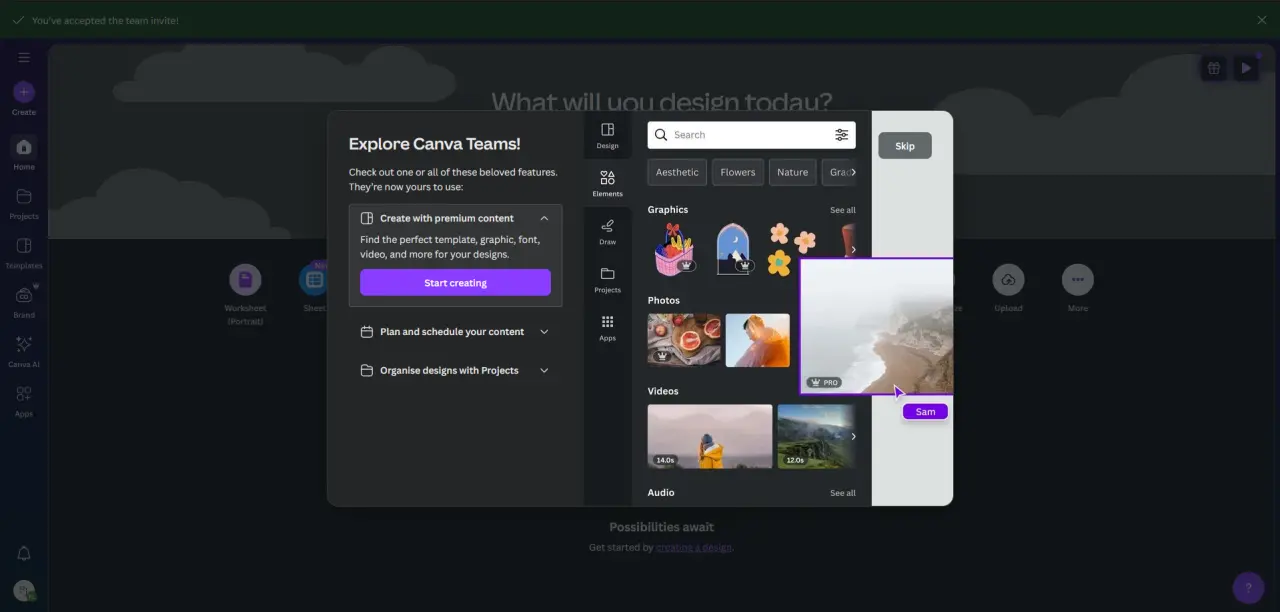Select the picnic basket graphic thumbnail

coord(674,249)
